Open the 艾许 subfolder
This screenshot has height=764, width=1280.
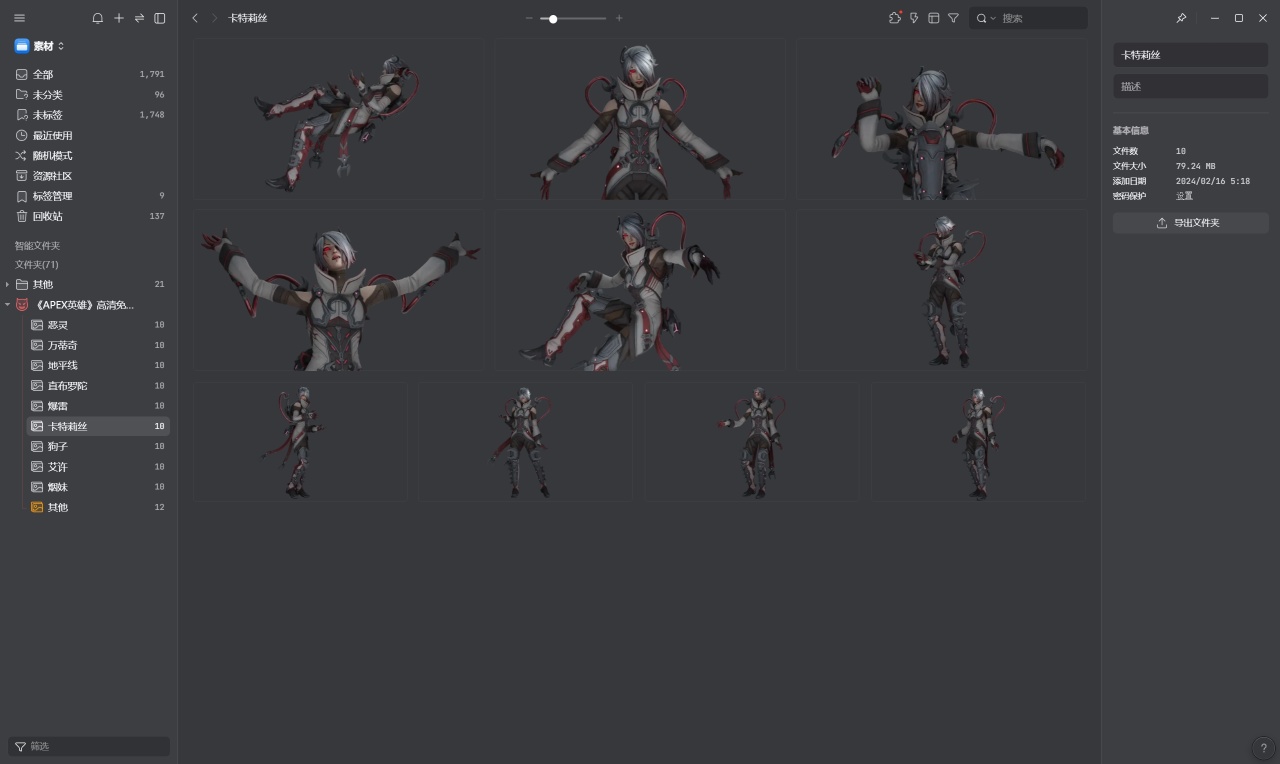(97, 467)
